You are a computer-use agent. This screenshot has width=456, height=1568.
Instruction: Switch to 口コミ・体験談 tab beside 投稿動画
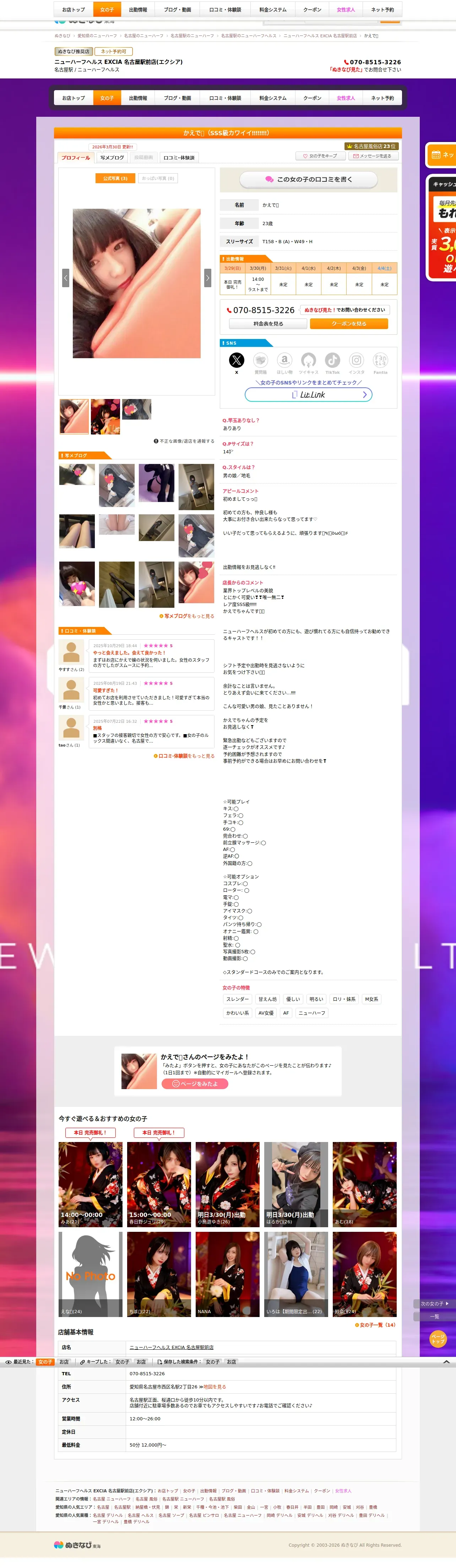tap(179, 158)
